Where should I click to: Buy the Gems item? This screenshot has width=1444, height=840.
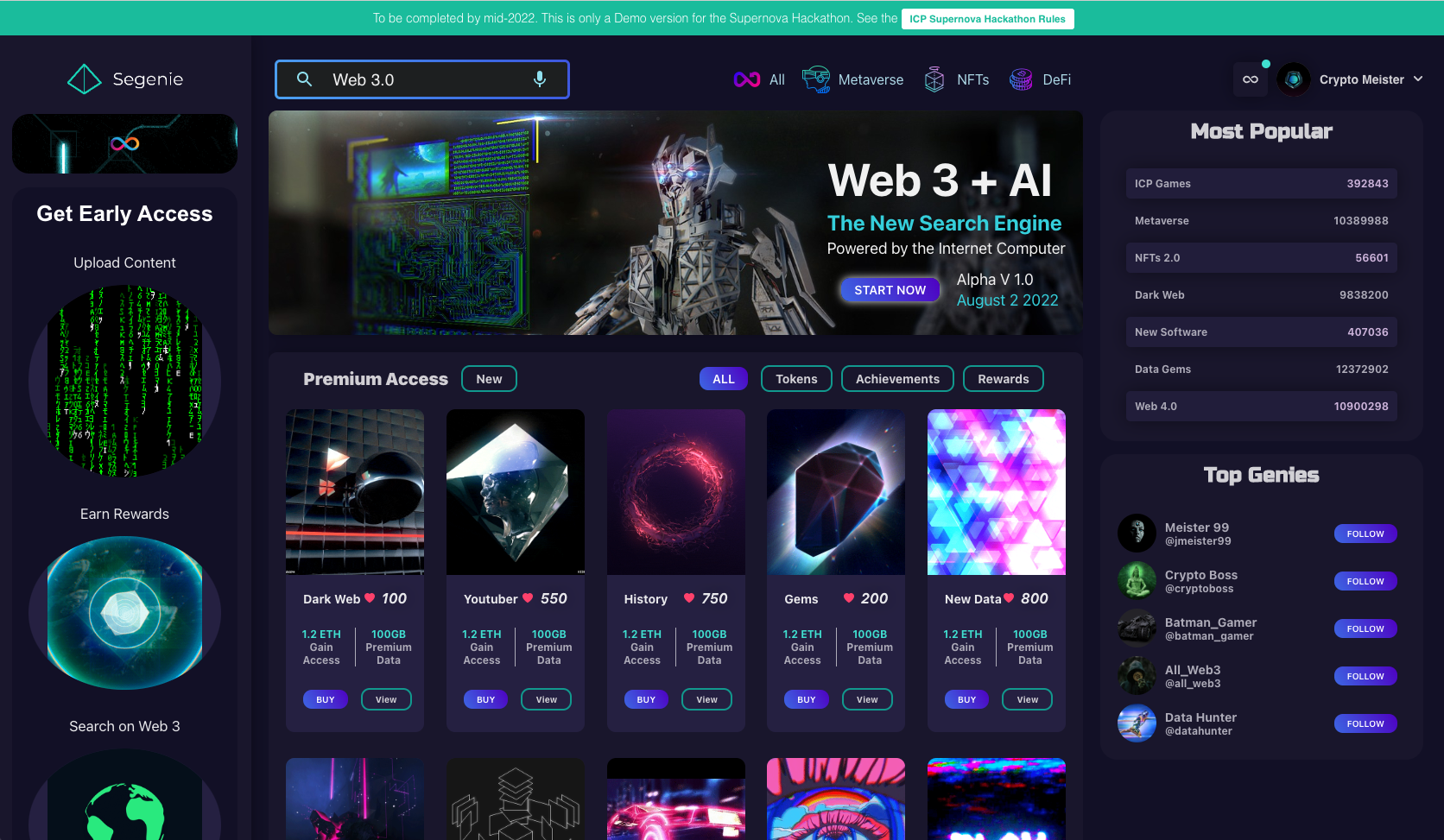(807, 699)
